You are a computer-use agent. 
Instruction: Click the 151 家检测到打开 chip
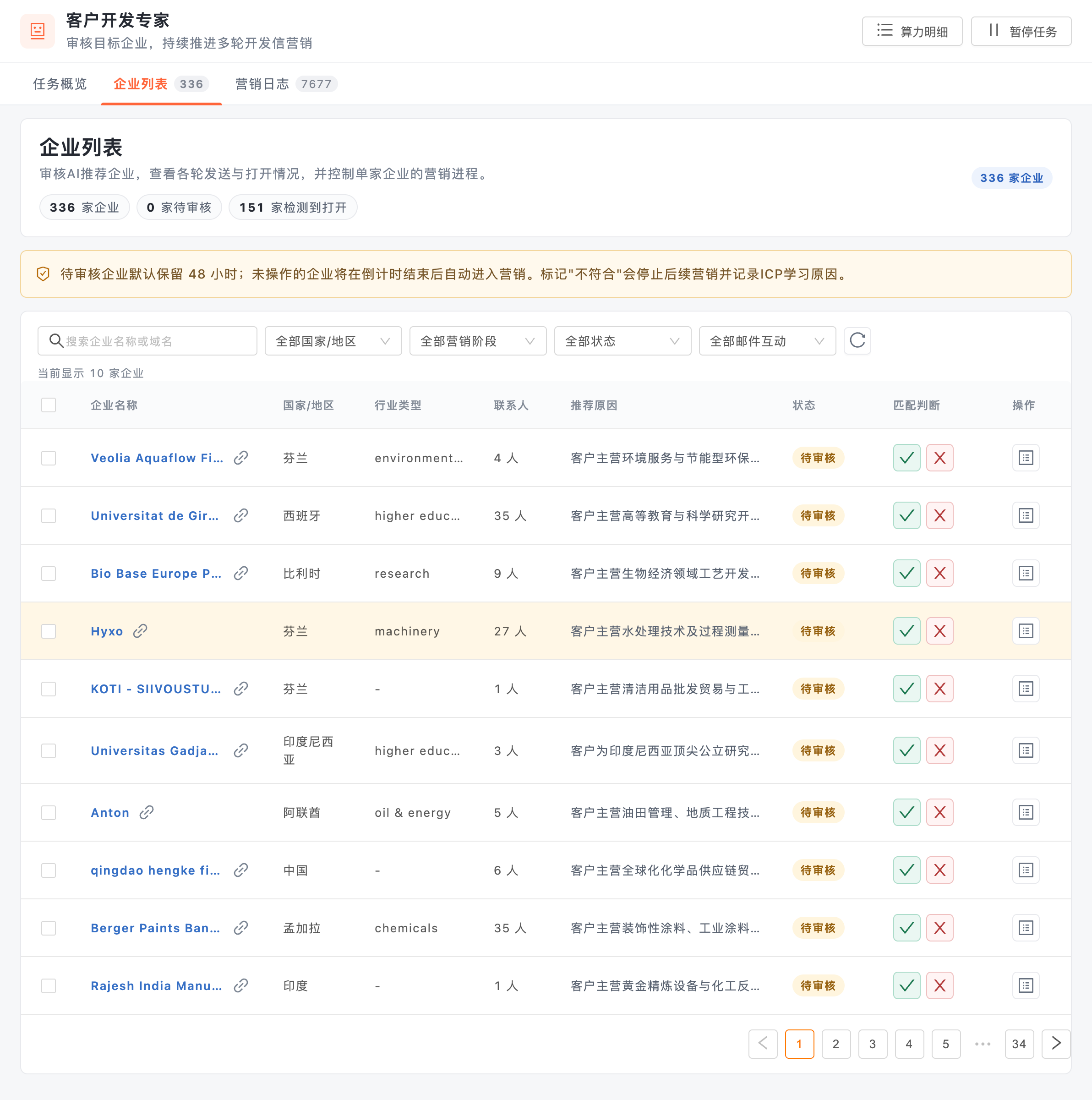click(x=293, y=207)
